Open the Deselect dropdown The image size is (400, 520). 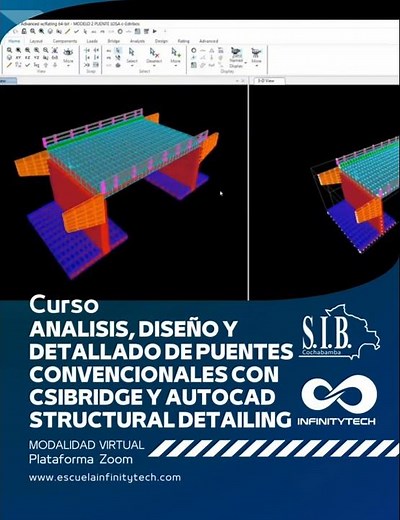(154, 57)
